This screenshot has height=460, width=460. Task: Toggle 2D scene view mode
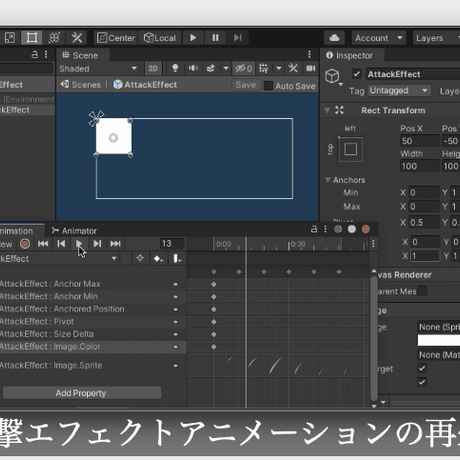(x=153, y=69)
